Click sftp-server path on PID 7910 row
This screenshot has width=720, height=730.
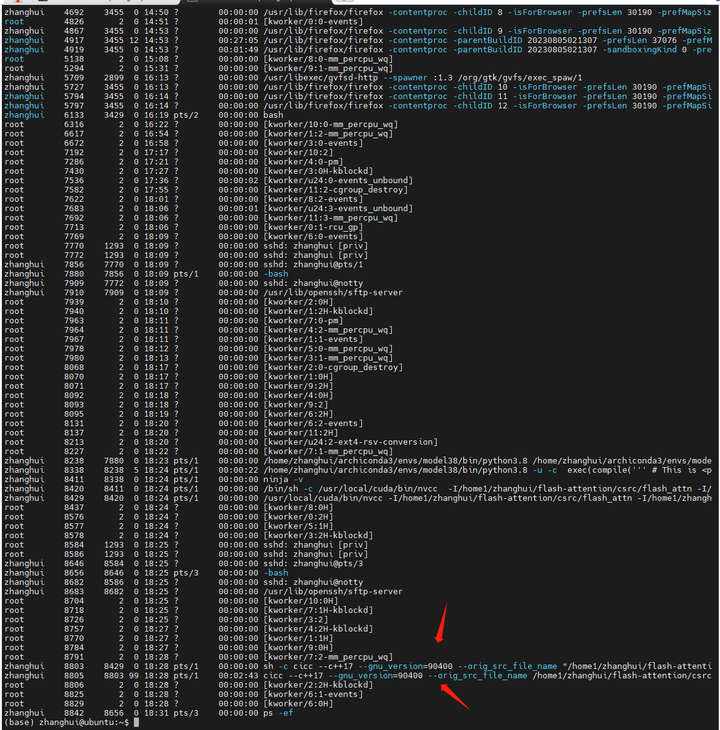pos(333,292)
